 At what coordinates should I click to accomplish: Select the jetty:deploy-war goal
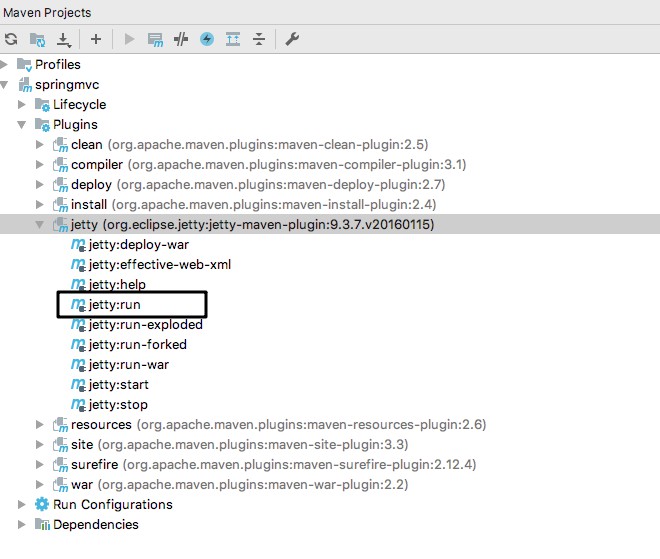139,245
